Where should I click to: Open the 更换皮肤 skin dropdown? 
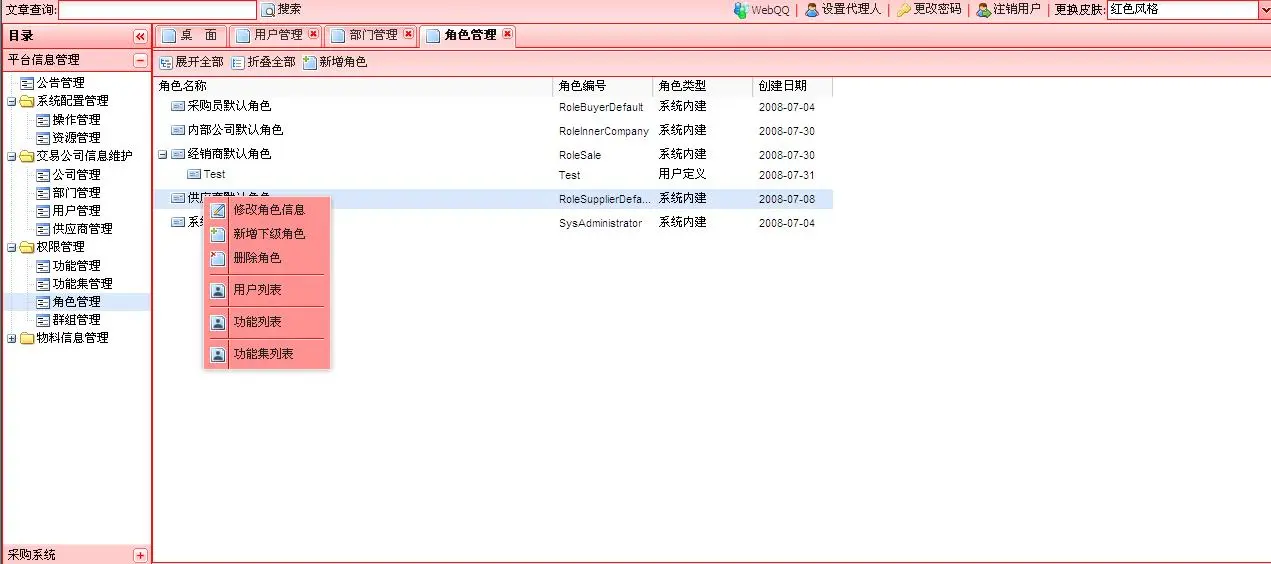point(1263,10)
